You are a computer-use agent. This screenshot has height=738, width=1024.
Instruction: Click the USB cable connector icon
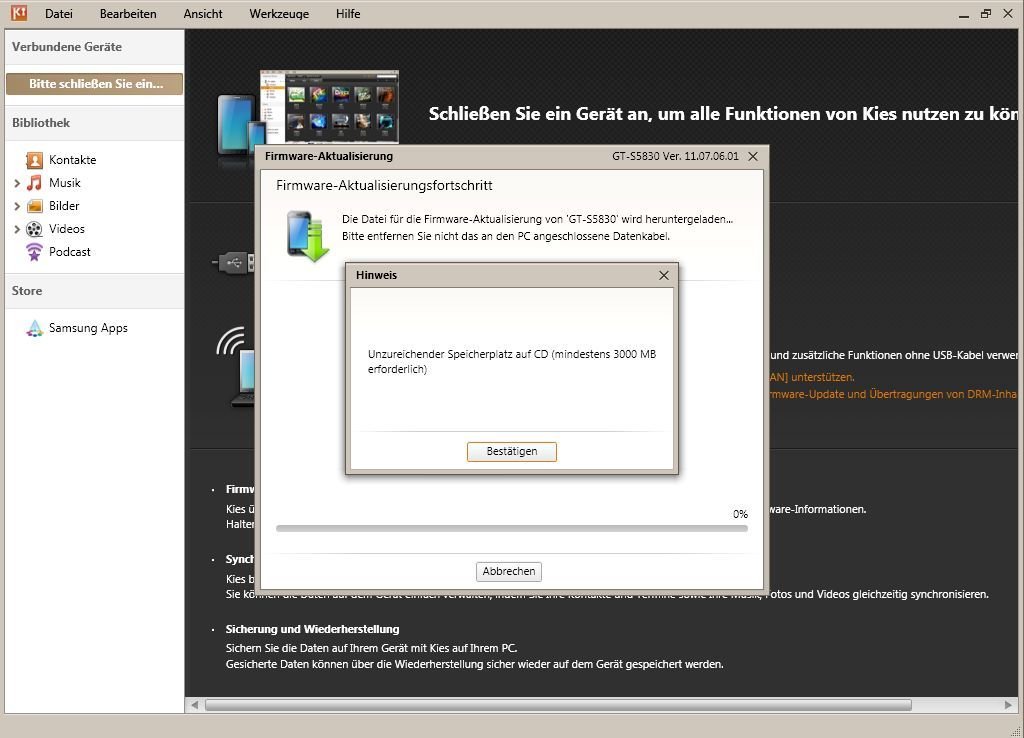coord(234,263)
